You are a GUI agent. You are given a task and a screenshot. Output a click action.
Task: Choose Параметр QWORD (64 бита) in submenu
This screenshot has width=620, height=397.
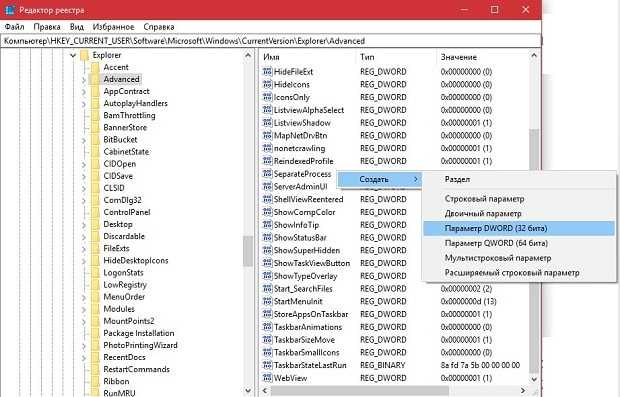(x=519, y=243)
